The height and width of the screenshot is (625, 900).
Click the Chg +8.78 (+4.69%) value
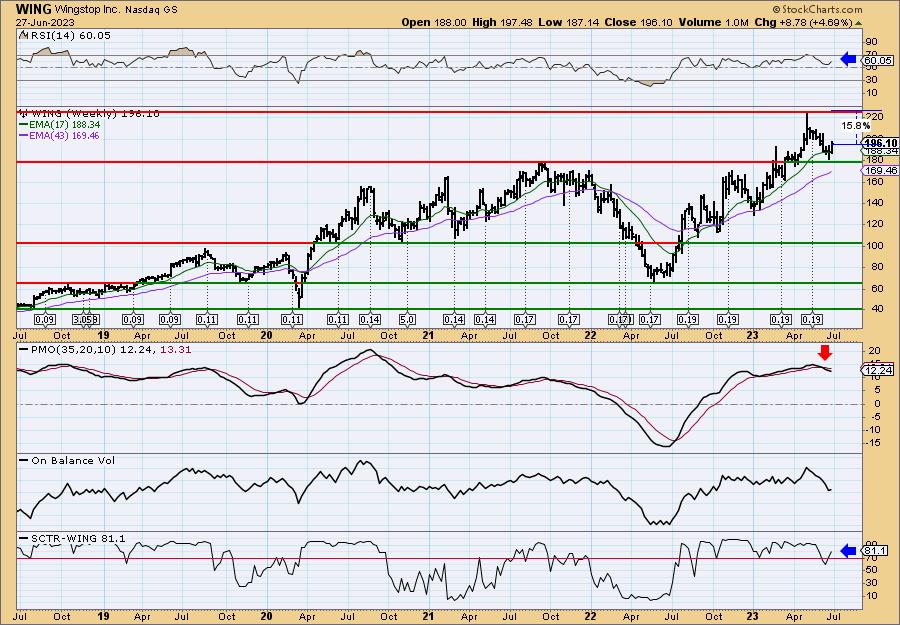click(x=804, y=22)
